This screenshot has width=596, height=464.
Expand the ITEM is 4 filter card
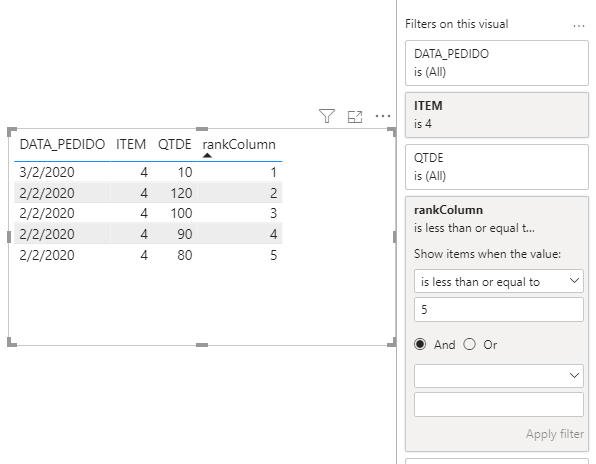497,115
